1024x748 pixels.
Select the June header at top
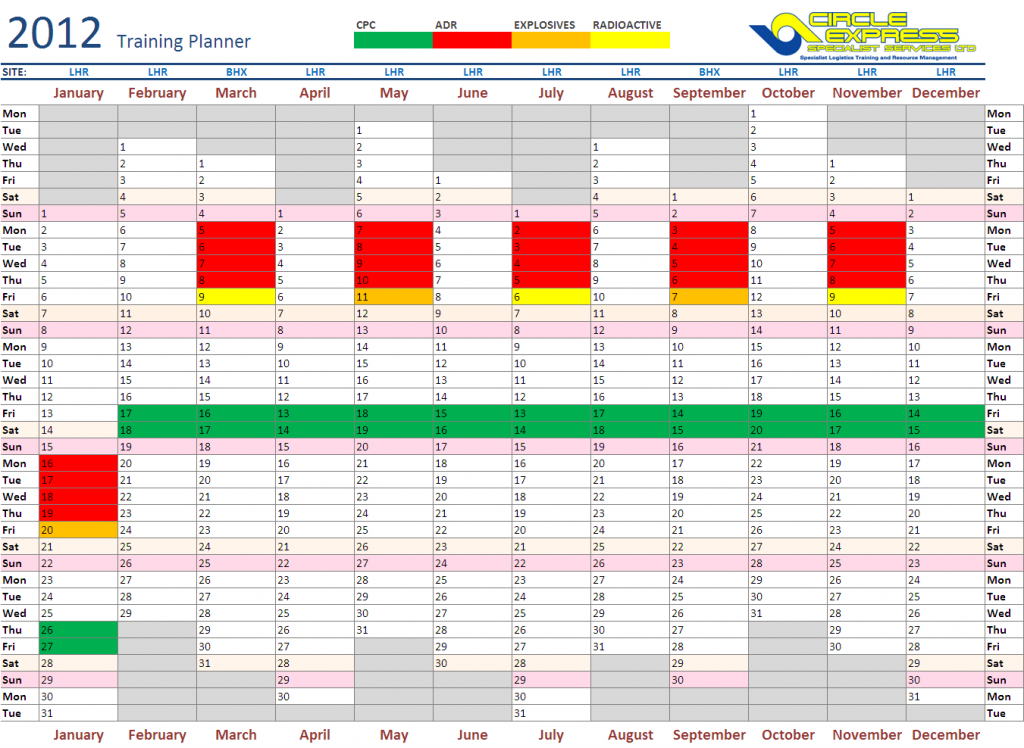click(x=472, y=93)
